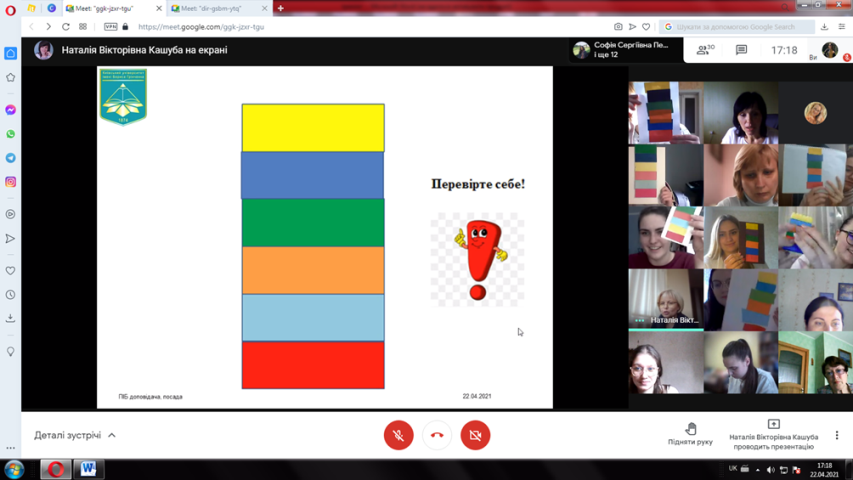
Task: Open Word from the Windows taskbar
Action: click(x=88, y=469)
